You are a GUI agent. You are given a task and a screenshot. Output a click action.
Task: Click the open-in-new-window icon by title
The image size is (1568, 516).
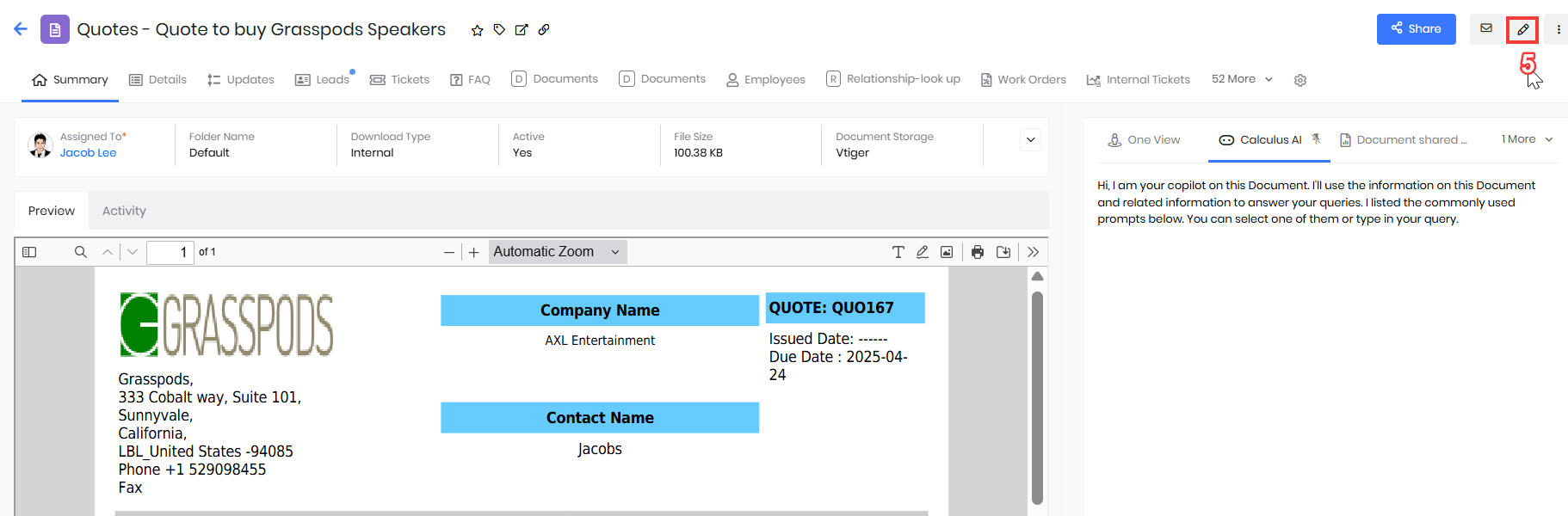pos(522,30)
